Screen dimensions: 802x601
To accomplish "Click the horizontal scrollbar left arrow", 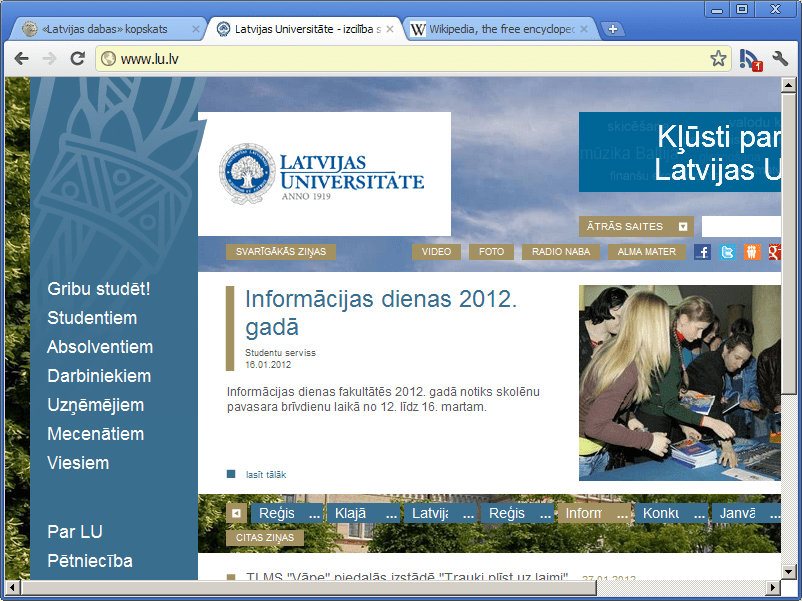I will coord(12,588).
